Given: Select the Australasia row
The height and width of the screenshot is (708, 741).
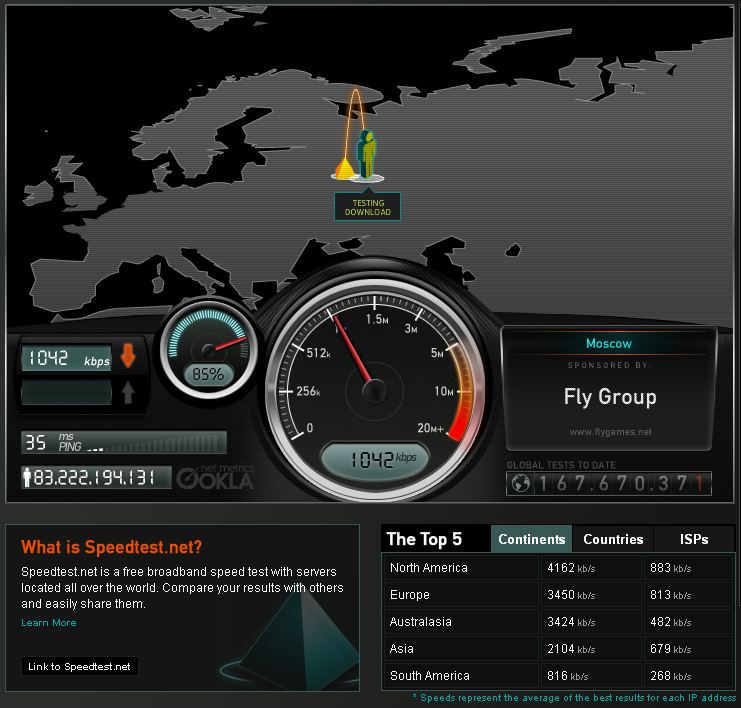Looking at the screenshot, I should click(559, 622).
